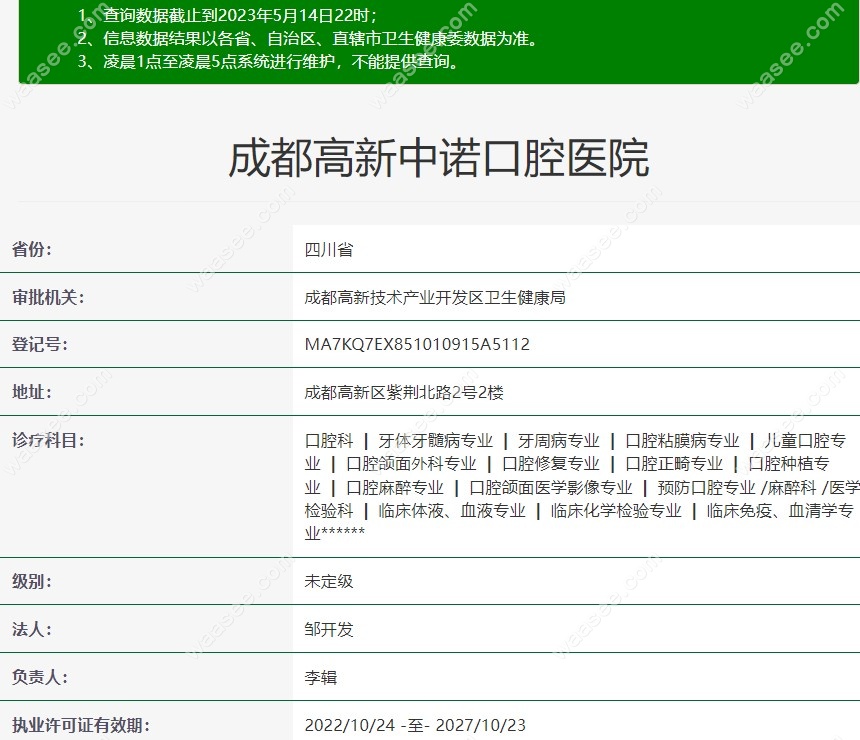Click 牙体牙髓病专业 in the department list

(x=435, y=440)
